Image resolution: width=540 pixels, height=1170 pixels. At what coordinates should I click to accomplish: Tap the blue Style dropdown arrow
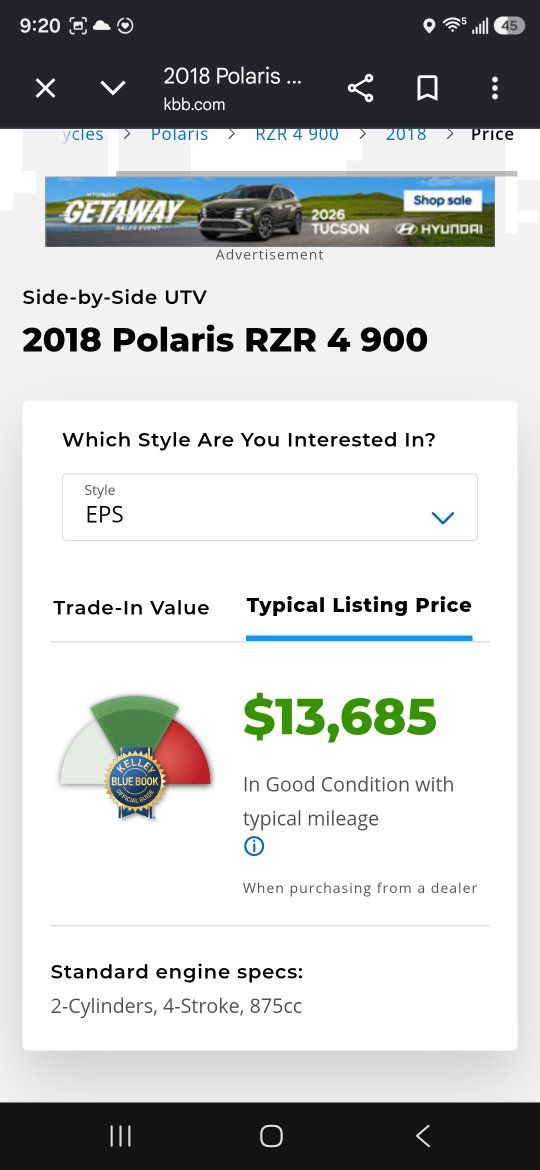point(443,517)
